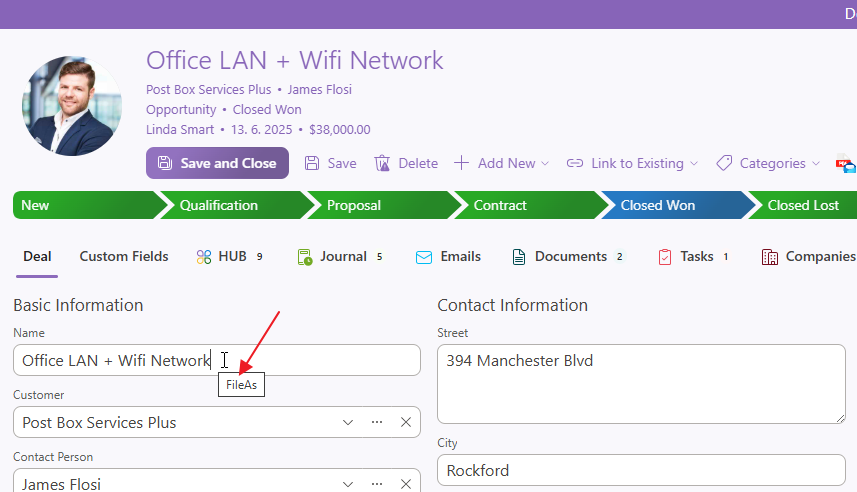857x492 pixels.
Task: Click the Street address text field
Action: click(x=640, y=384)
